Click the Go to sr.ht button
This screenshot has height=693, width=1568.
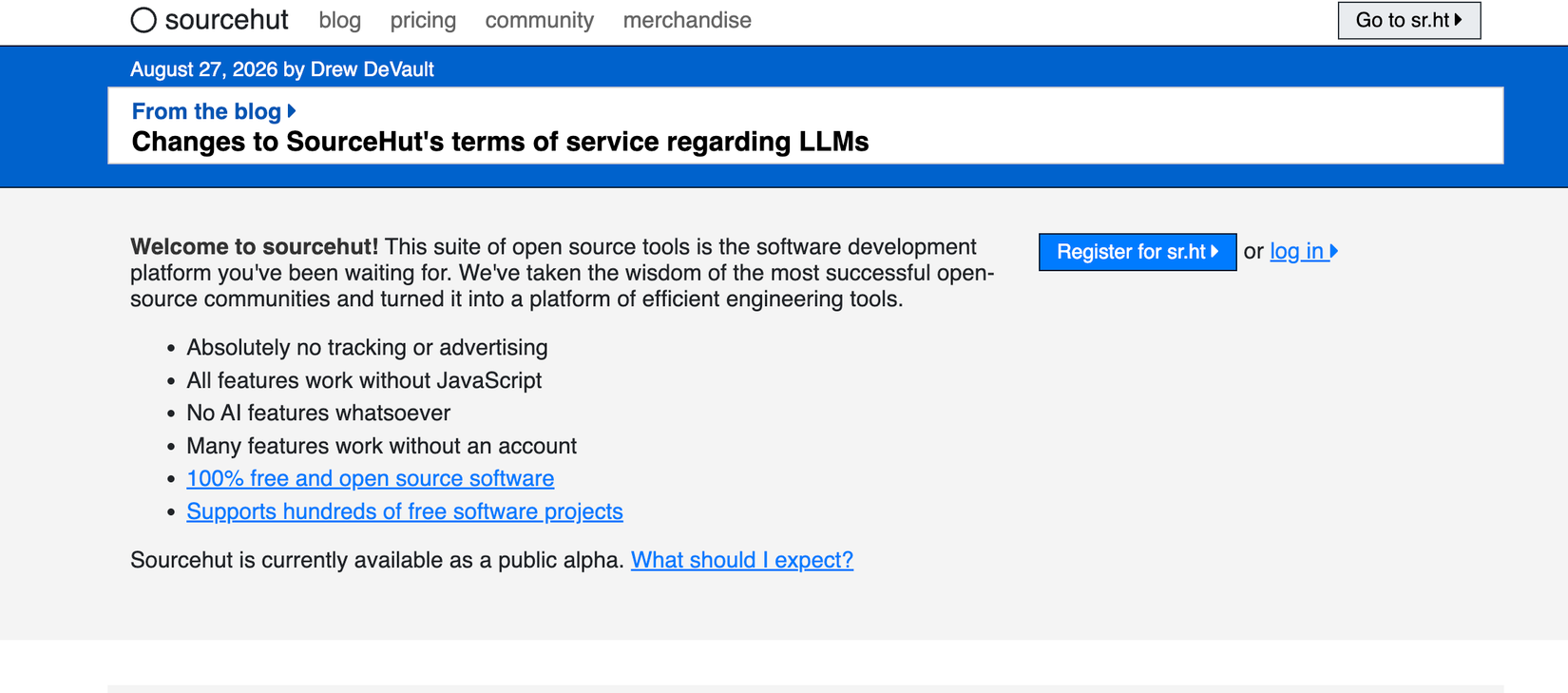1408,20
